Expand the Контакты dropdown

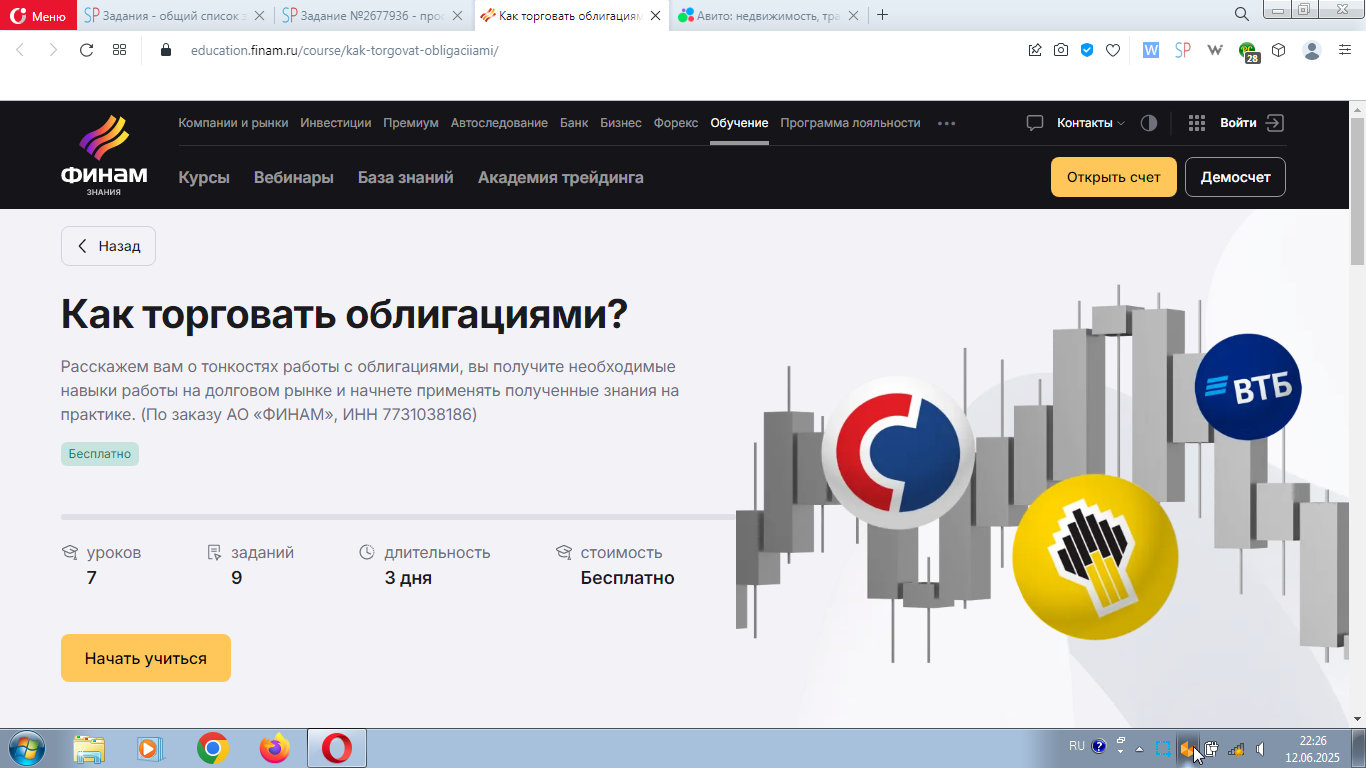tap(1090, 123)
